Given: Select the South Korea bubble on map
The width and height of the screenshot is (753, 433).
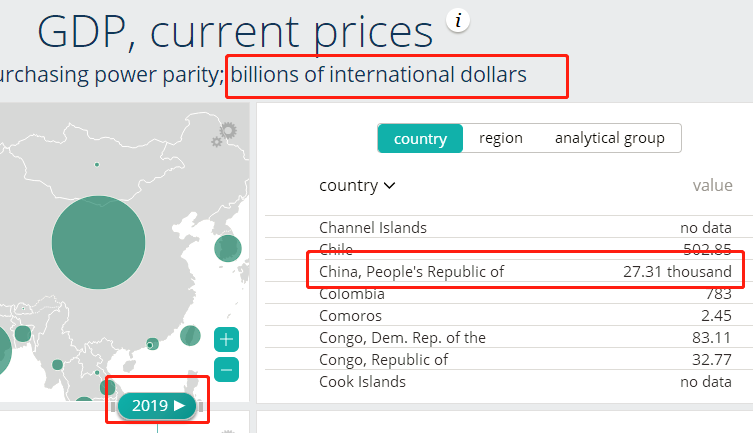Looking at the screenshot, I should pos(228,248).
